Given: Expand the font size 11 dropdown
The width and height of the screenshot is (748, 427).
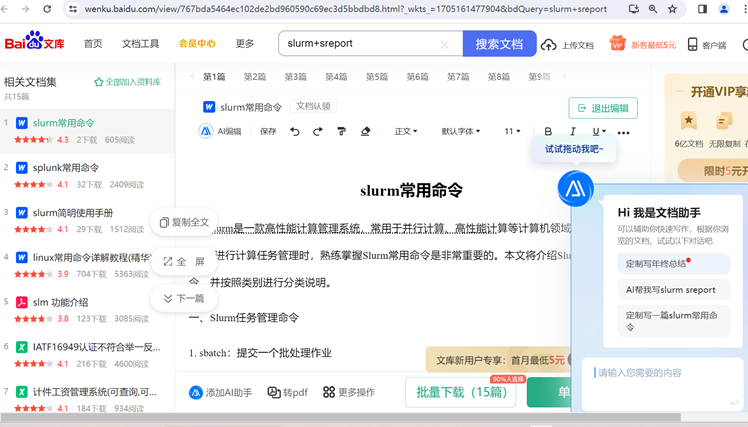Looking at the screenshot, I should coord(512,131).
